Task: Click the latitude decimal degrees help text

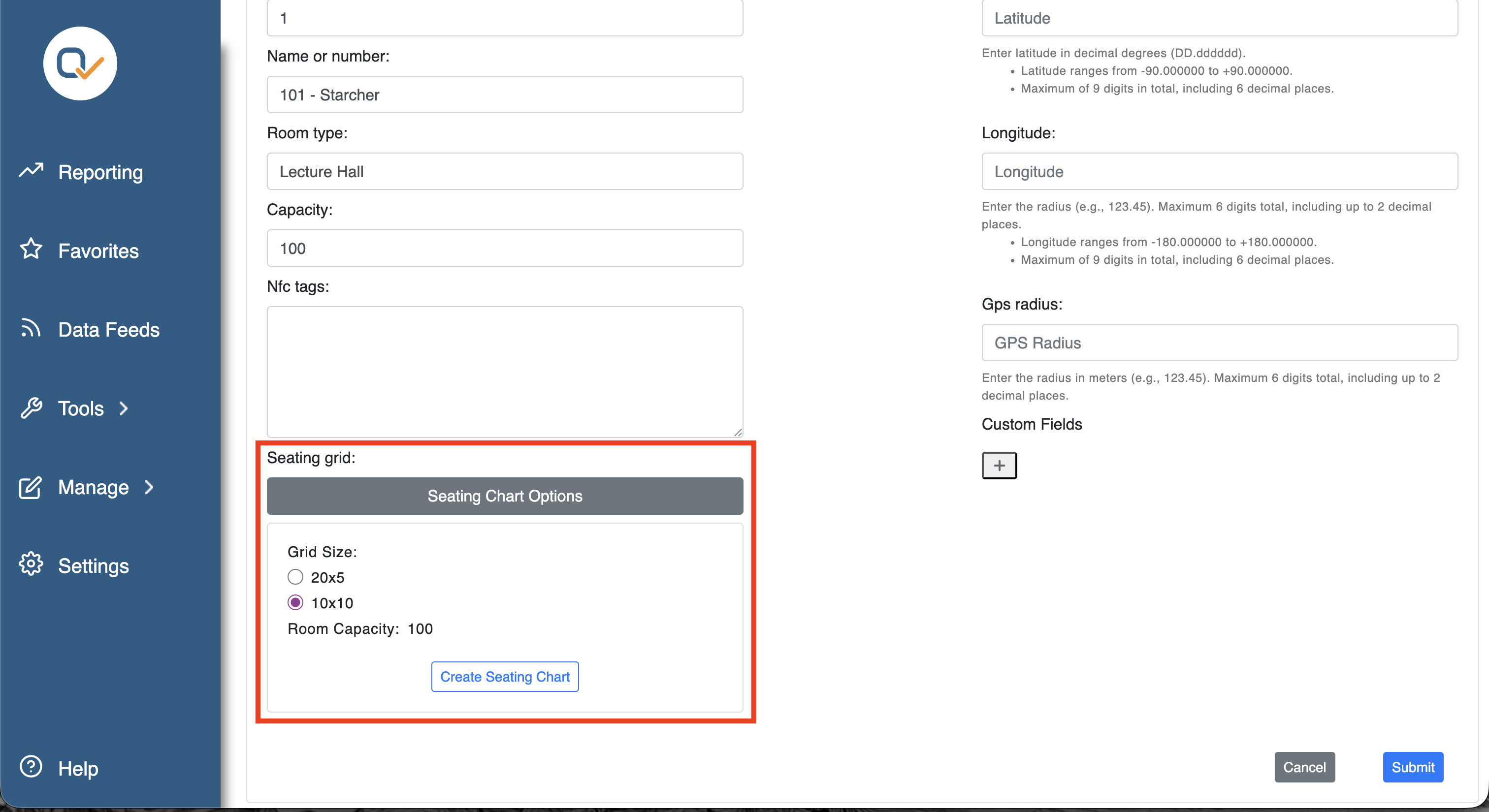Action: 1113,53
